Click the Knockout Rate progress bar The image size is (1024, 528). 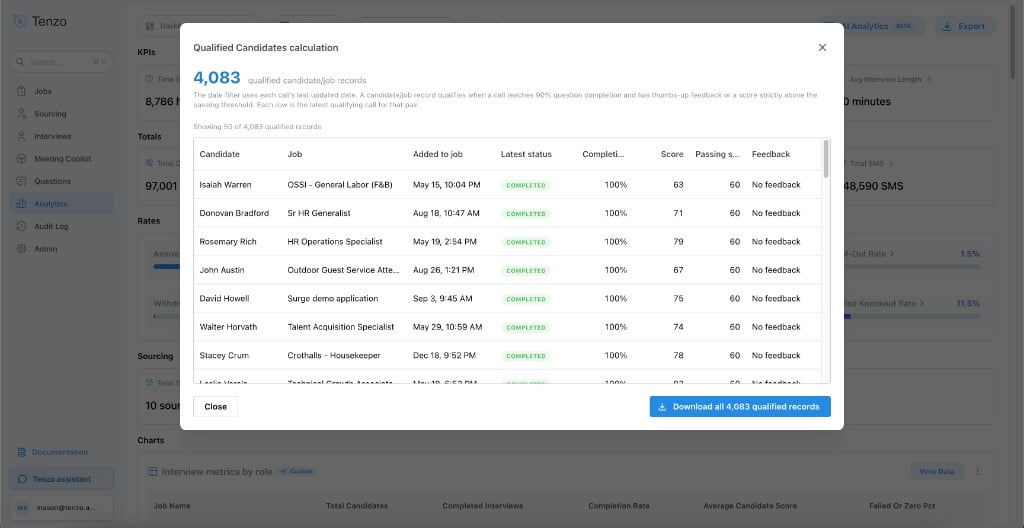(912, 316)
